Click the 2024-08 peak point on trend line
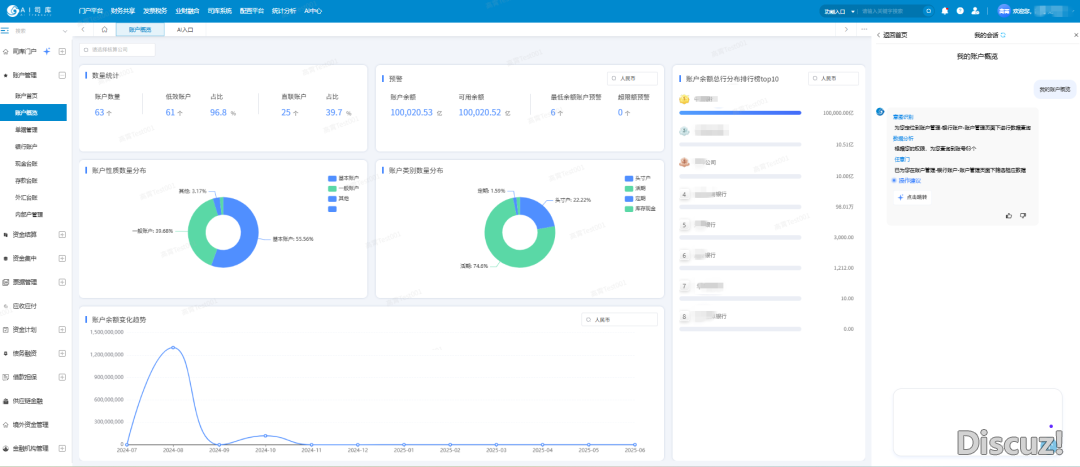 173,348
